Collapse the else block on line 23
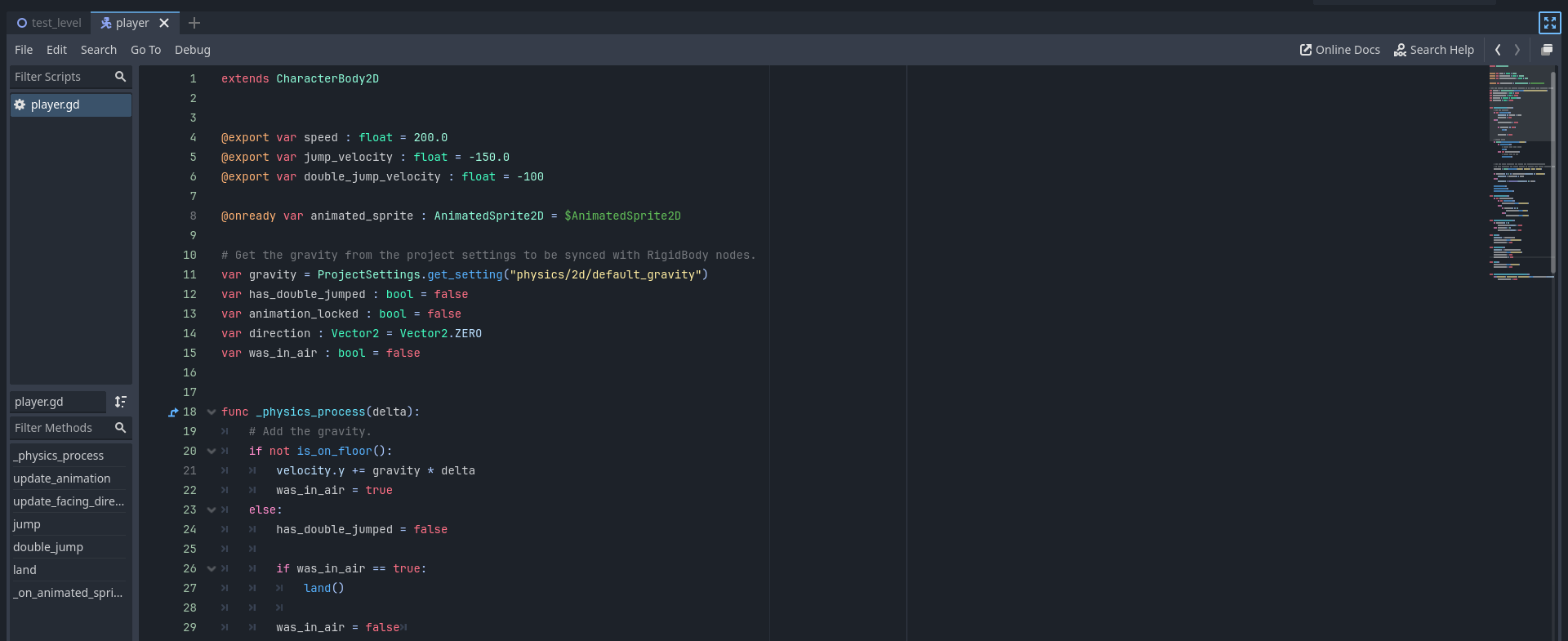Viewport: 1568px width, 641px height. pos(212,510)
